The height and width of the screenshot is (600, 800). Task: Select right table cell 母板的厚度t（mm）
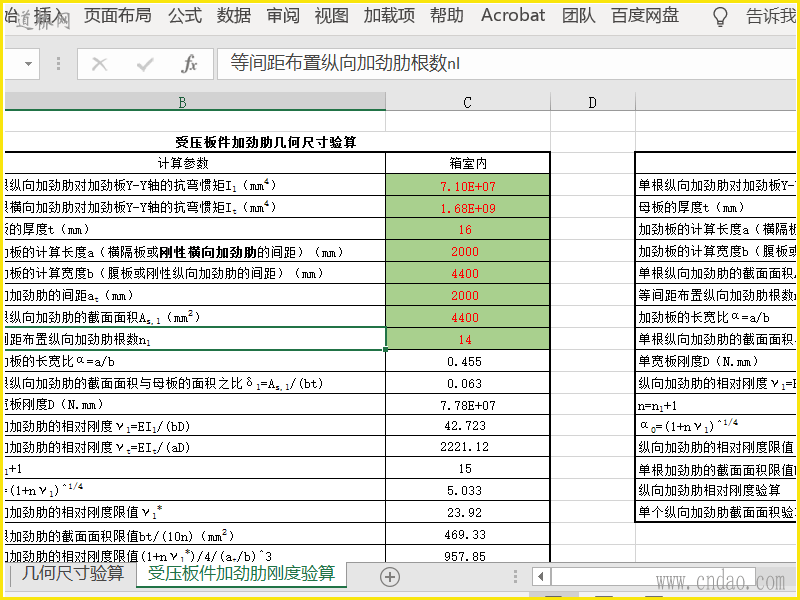(x=716, y=208)
